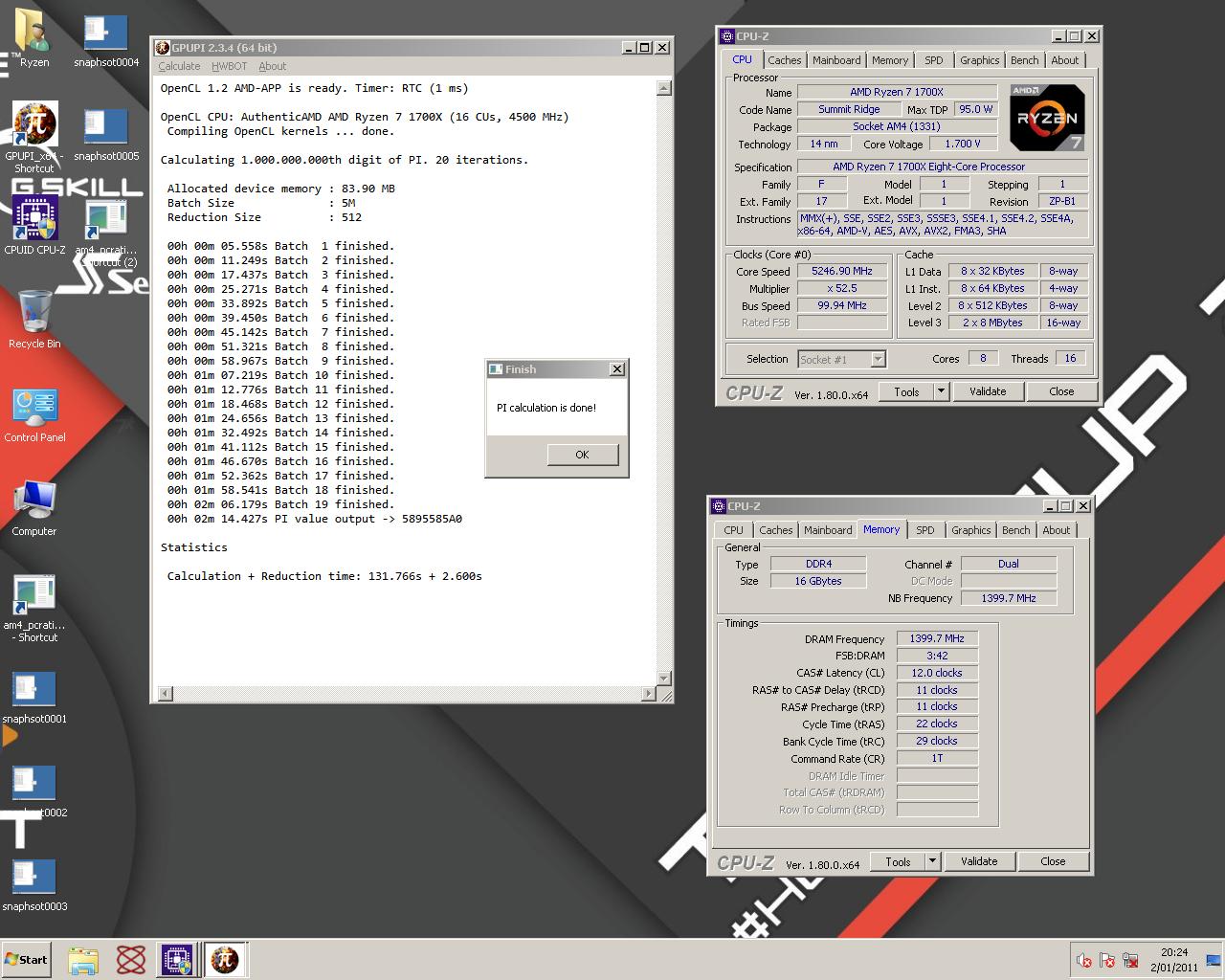This screenshot has width=1225, height=980.
Task: Open the Computer desktop icon
Action: [x=34, y=508]
